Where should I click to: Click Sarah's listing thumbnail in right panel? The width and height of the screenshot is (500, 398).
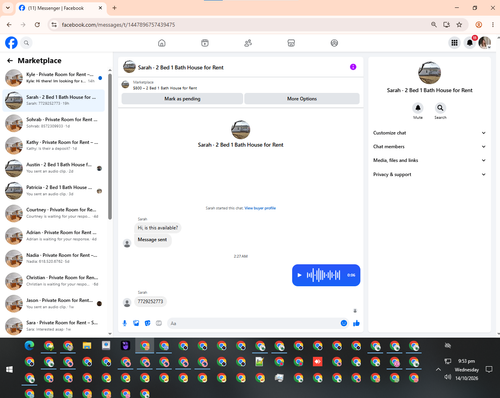(429, 73)
